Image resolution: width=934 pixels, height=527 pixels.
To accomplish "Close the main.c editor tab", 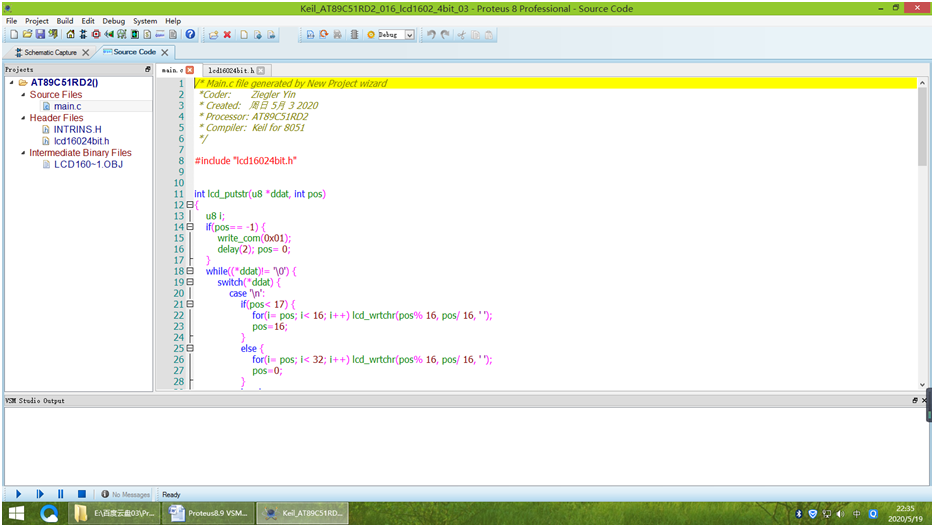I will click(x=190, y=70).
